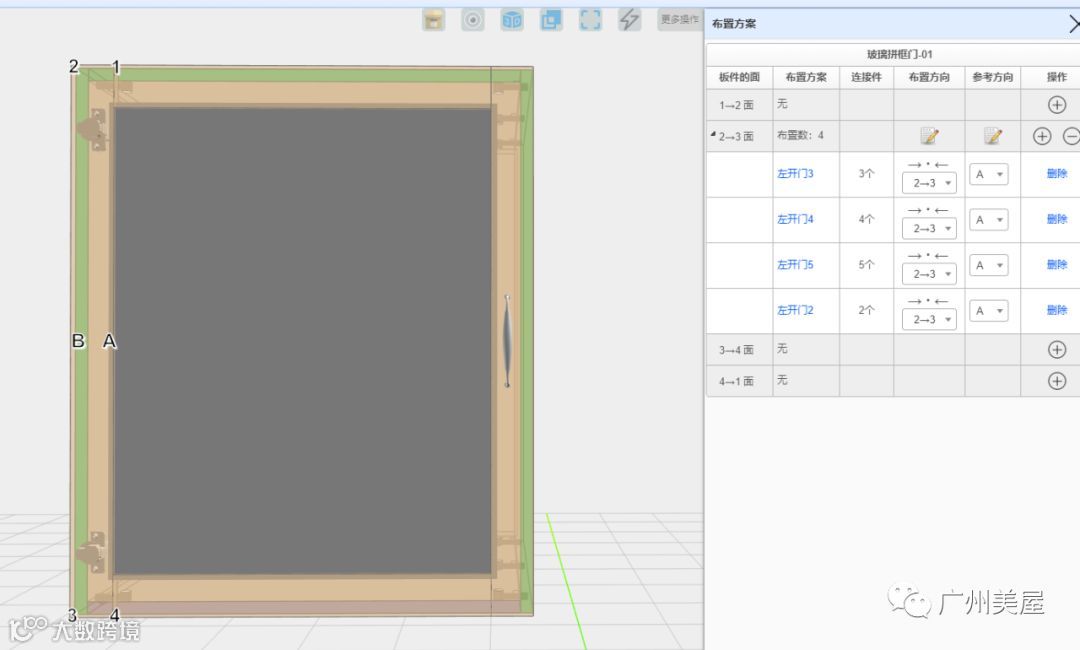
Task: Open direction dropdown 2→3 for 左开门3
Action: (x=929, y=183)
